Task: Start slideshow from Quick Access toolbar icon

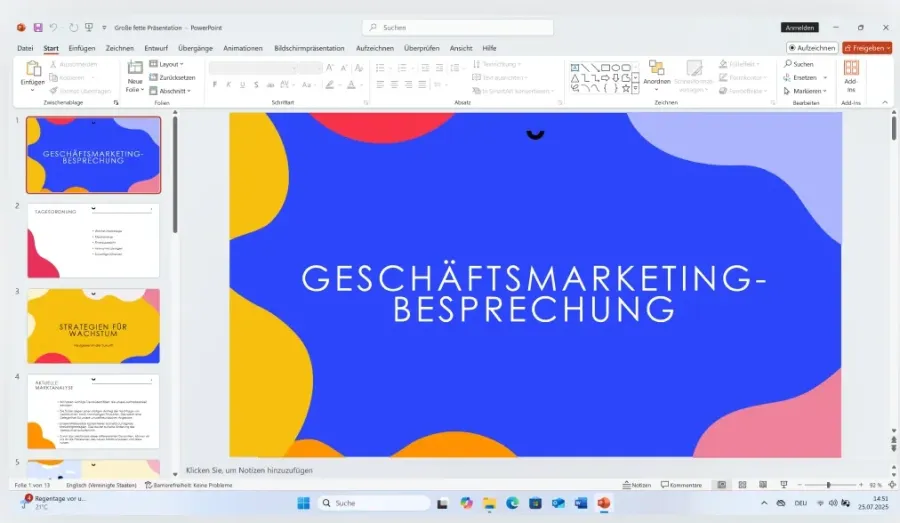Action: [x=89, y=28]
